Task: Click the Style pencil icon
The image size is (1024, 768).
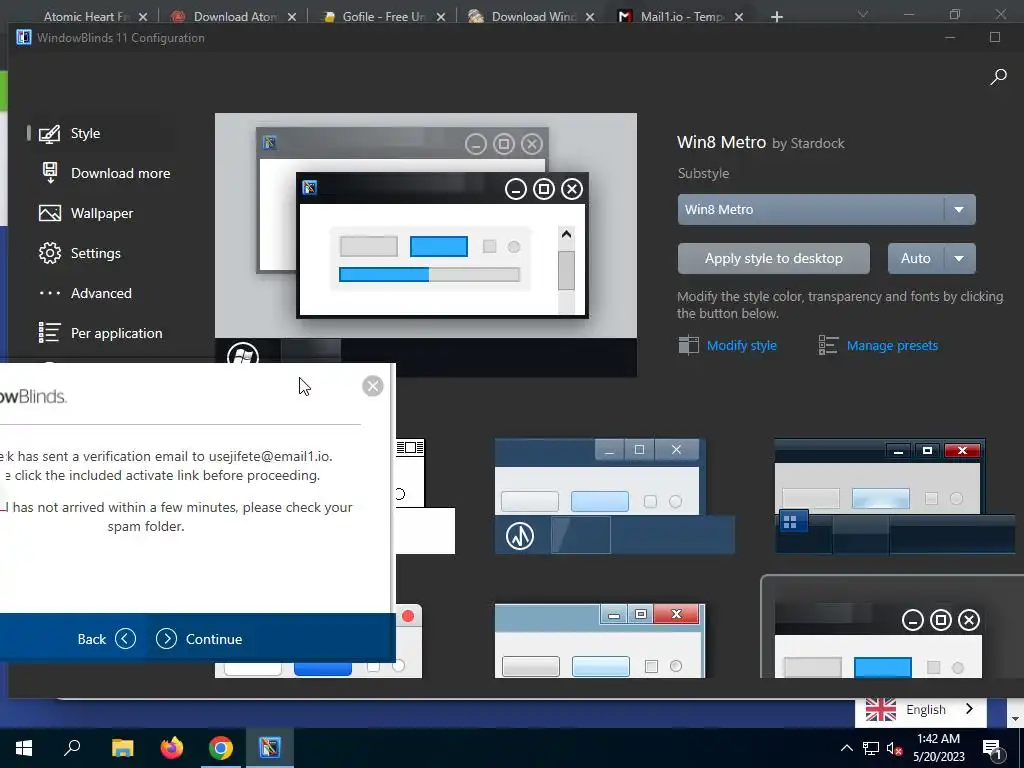Action: pyautogui.click(x=50, y=133)
